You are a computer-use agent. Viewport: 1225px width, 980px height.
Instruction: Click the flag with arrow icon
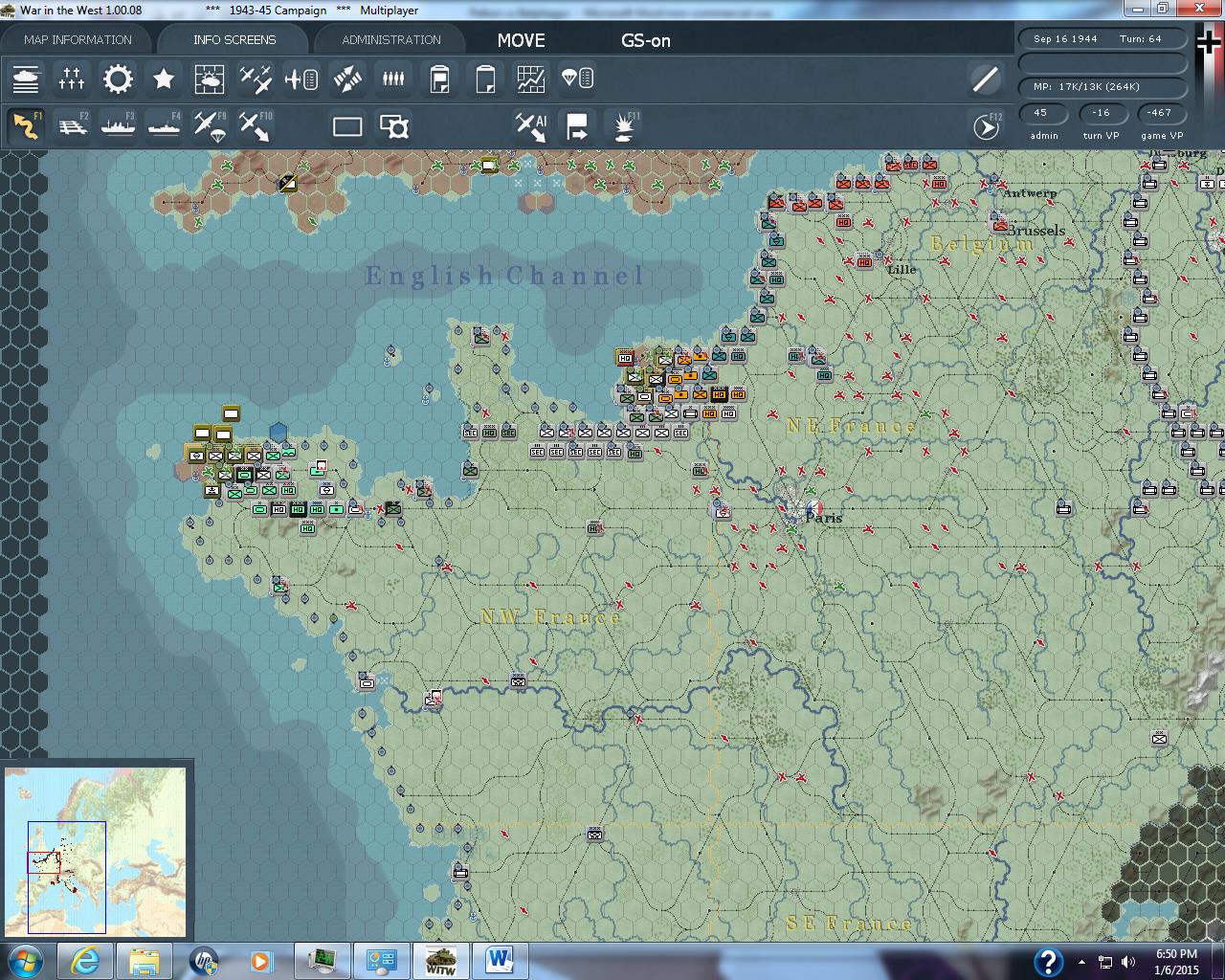point(577,126)
